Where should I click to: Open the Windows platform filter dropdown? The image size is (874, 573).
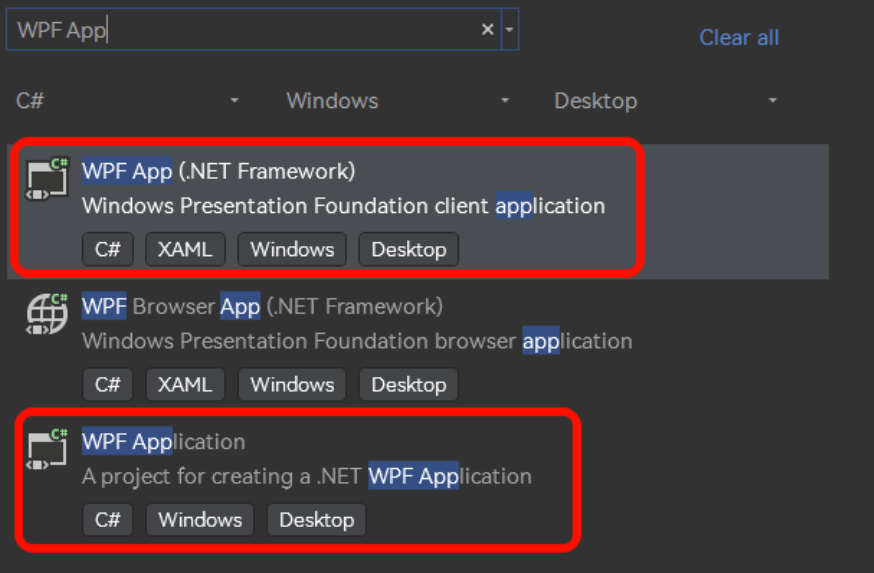click(398, 101)
